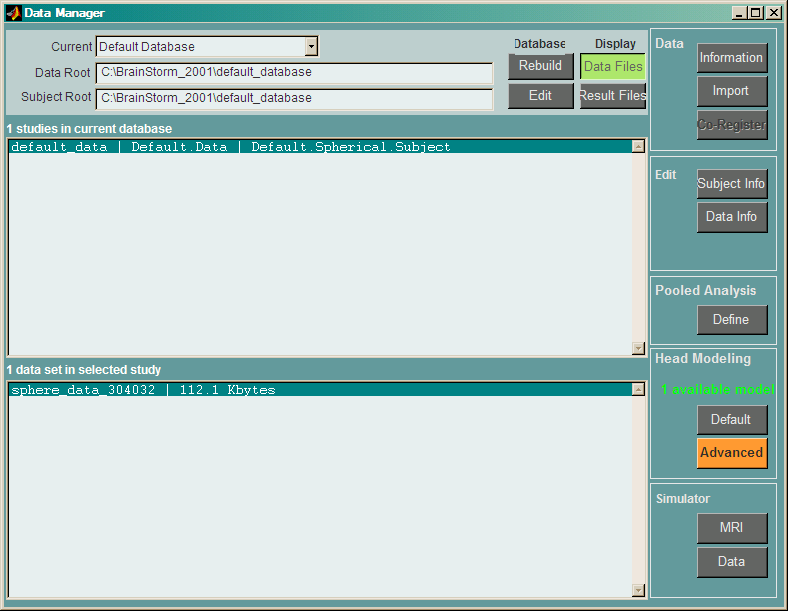The height and width of the screenshot is (611, 788).
Task: Select the default_data study row
Action: [230, 147]
